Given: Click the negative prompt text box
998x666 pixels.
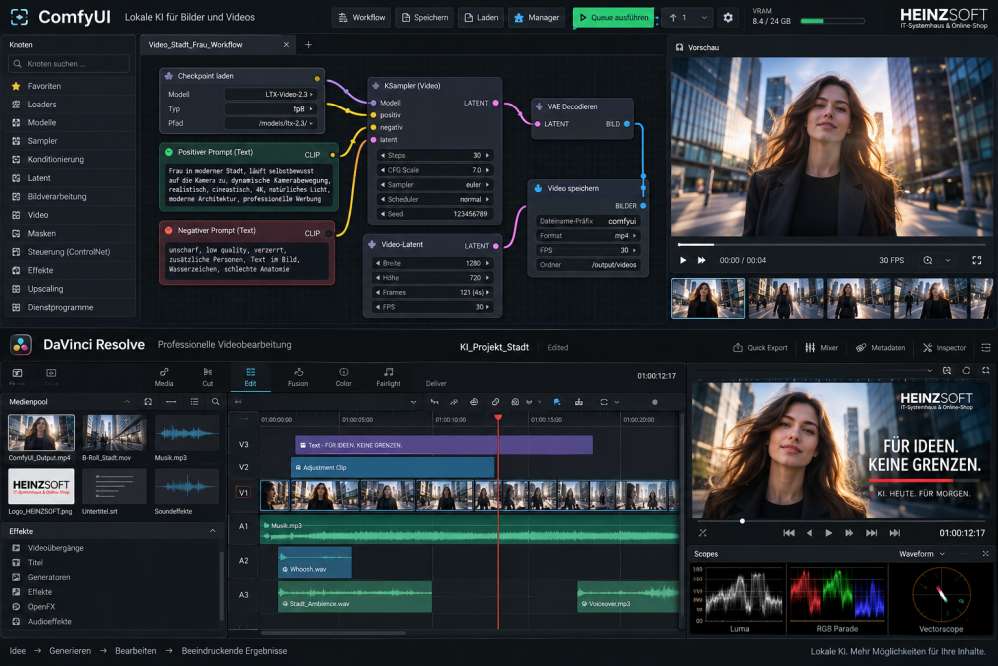Looking at the screenshot, I should click(248, 260).
